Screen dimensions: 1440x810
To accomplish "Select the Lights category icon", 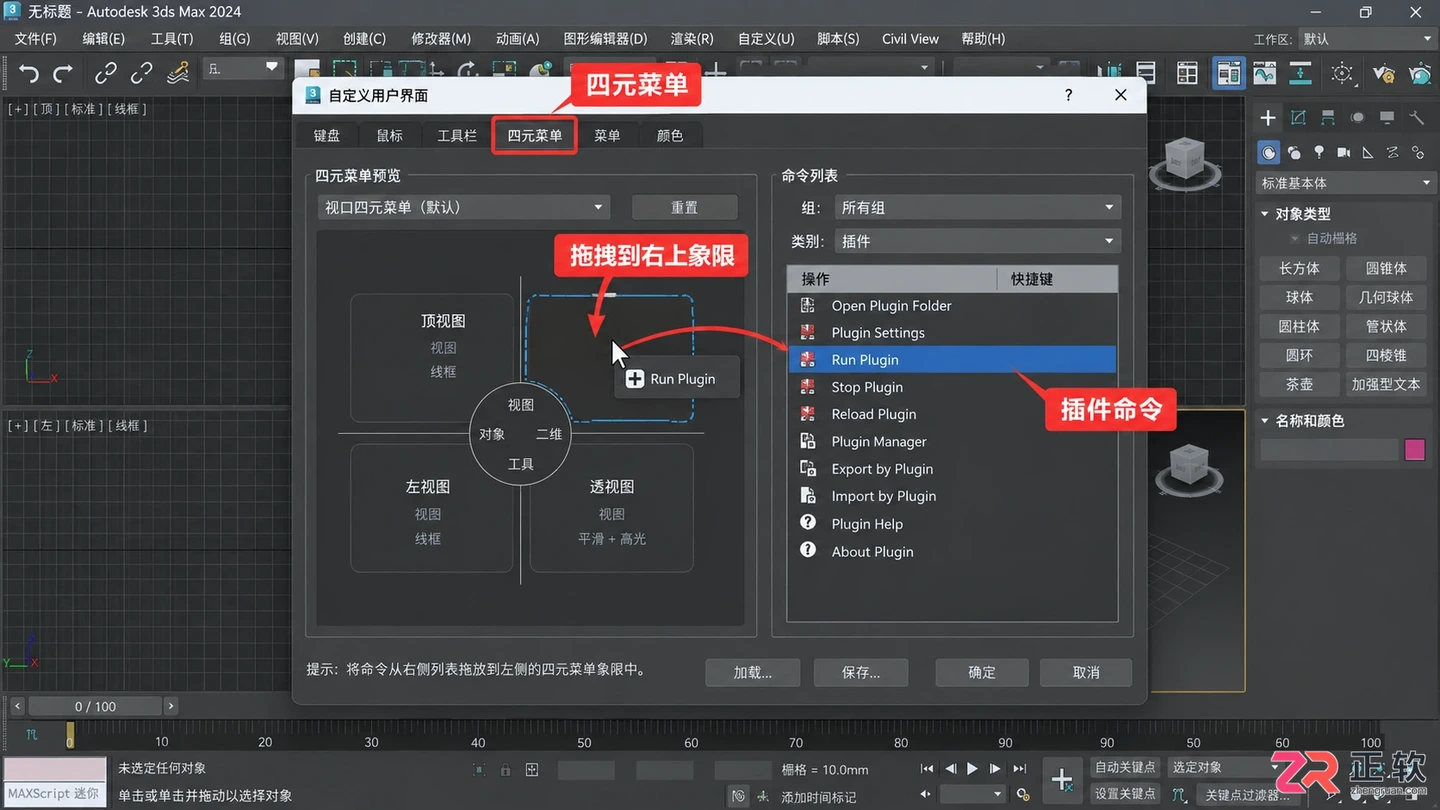I will coord(1319,153).
